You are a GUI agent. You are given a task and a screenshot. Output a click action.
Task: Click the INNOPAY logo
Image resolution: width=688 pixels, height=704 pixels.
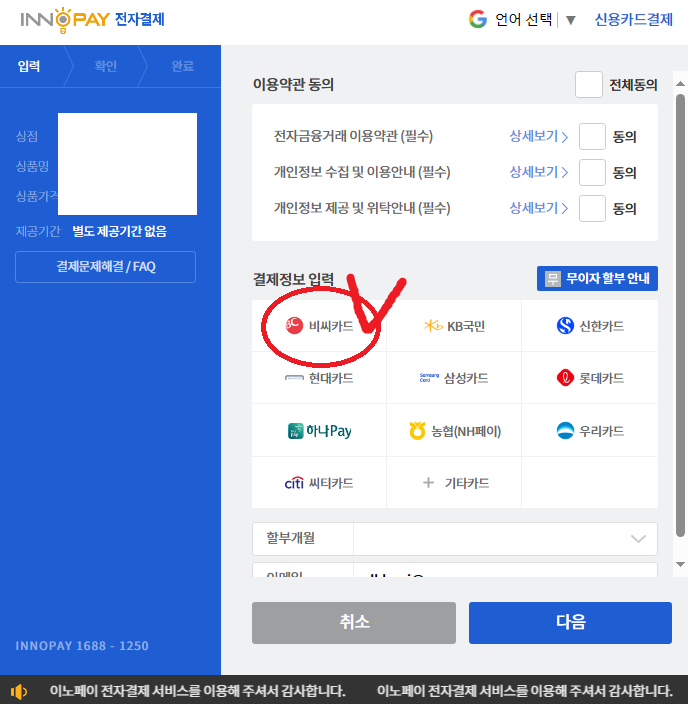[x=65, y=19]
